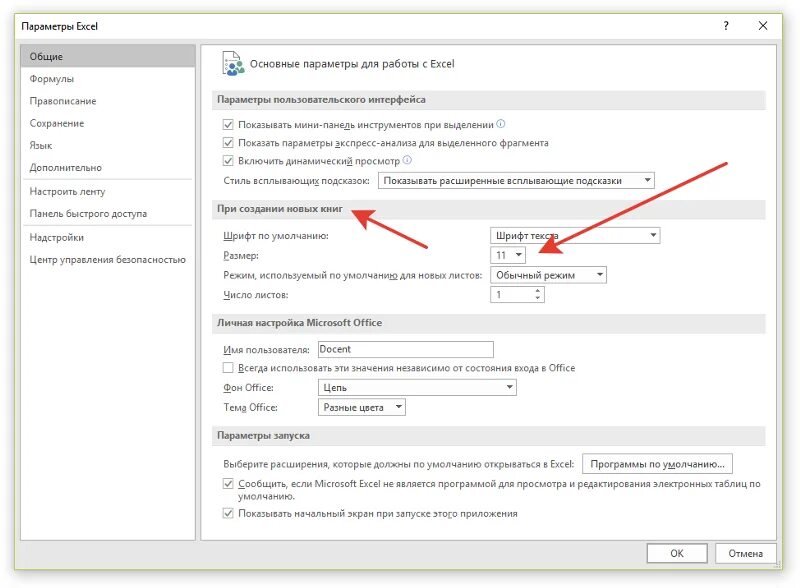Open Настроить ленту category
Viewport: 800px width, 588px height.
[108, 191]
